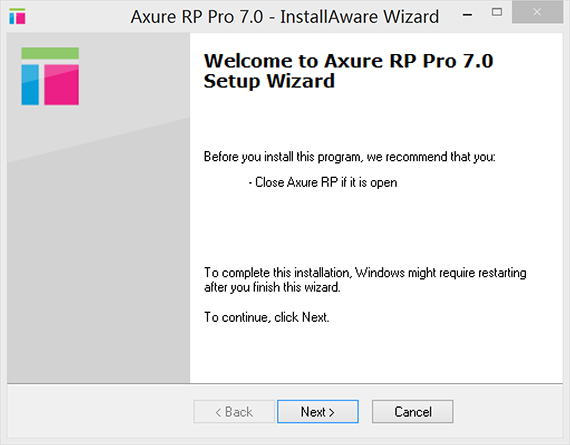
Task: Click the disabled < Back button
Action: click(234, 412)
